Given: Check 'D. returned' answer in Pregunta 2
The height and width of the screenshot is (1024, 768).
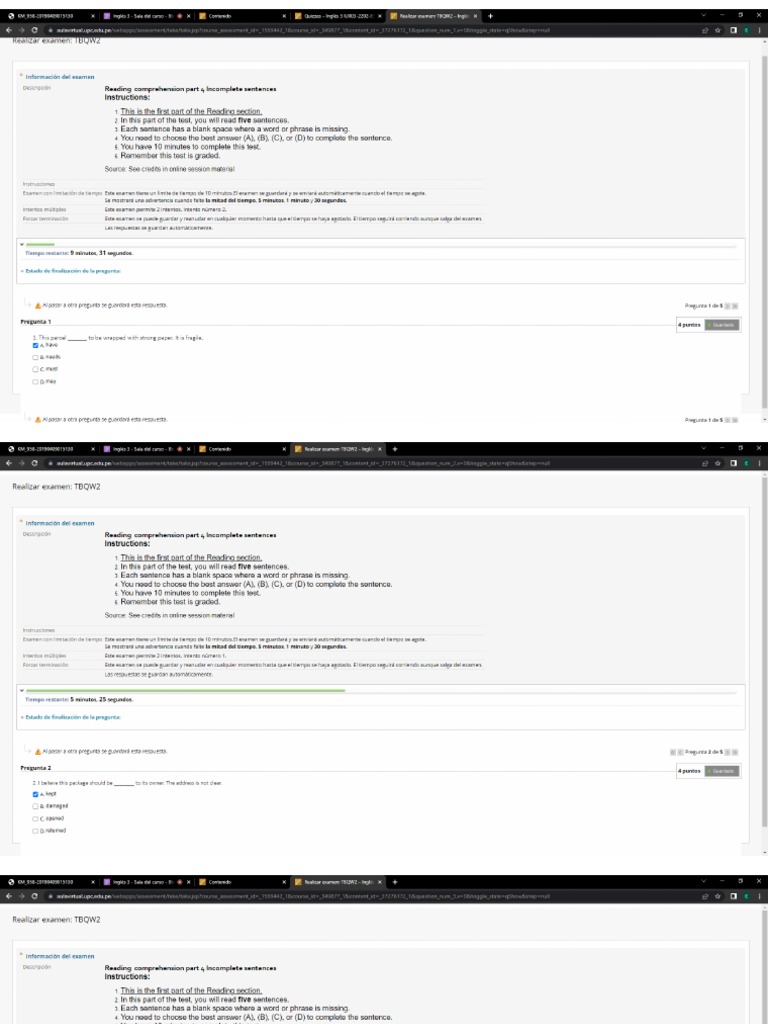Looking at the screenshot, I should tap(35, 831).
